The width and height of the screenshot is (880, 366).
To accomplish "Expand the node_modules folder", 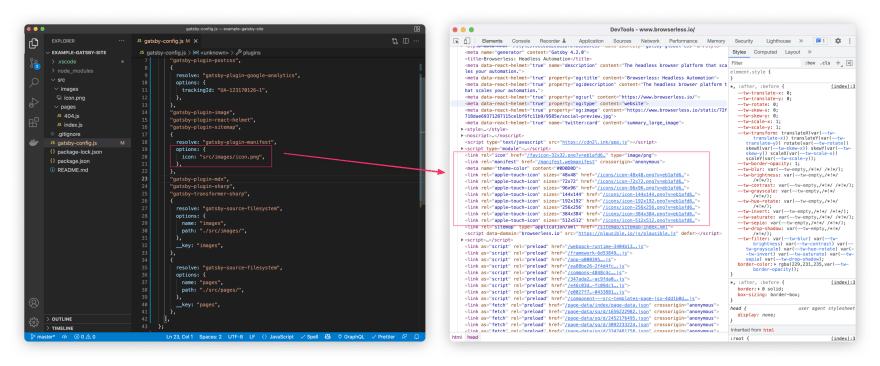I will [70, 71].
